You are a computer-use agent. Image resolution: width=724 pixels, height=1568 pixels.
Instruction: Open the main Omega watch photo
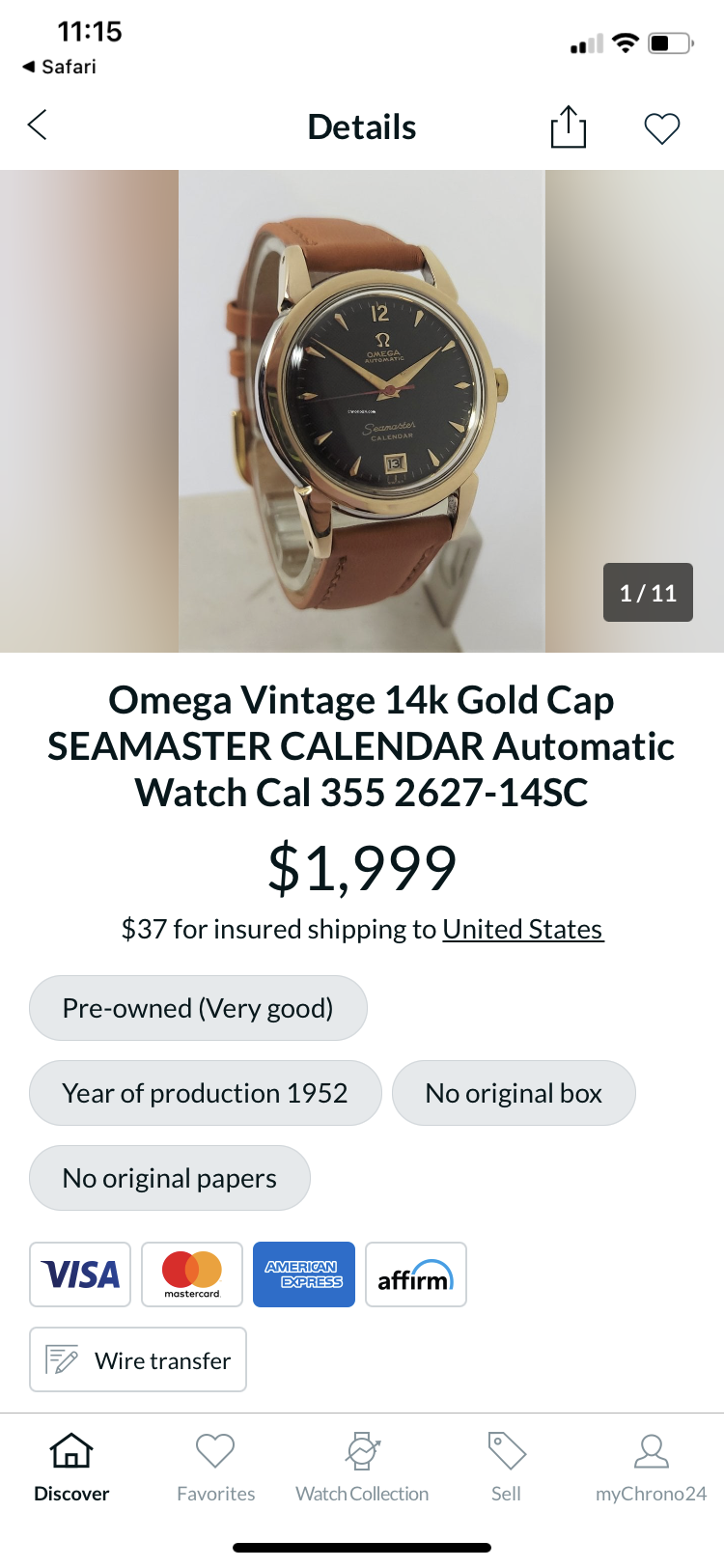click(x=362, y=411)
